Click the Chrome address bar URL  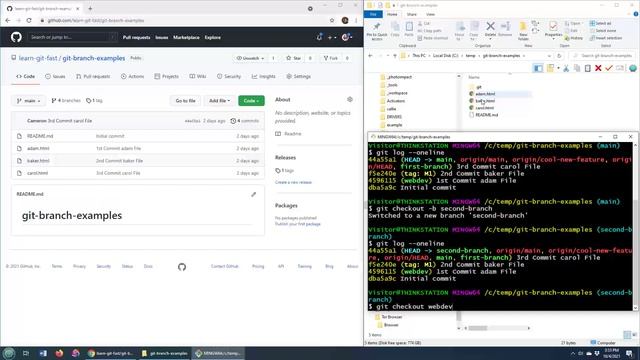coord(96,20)
